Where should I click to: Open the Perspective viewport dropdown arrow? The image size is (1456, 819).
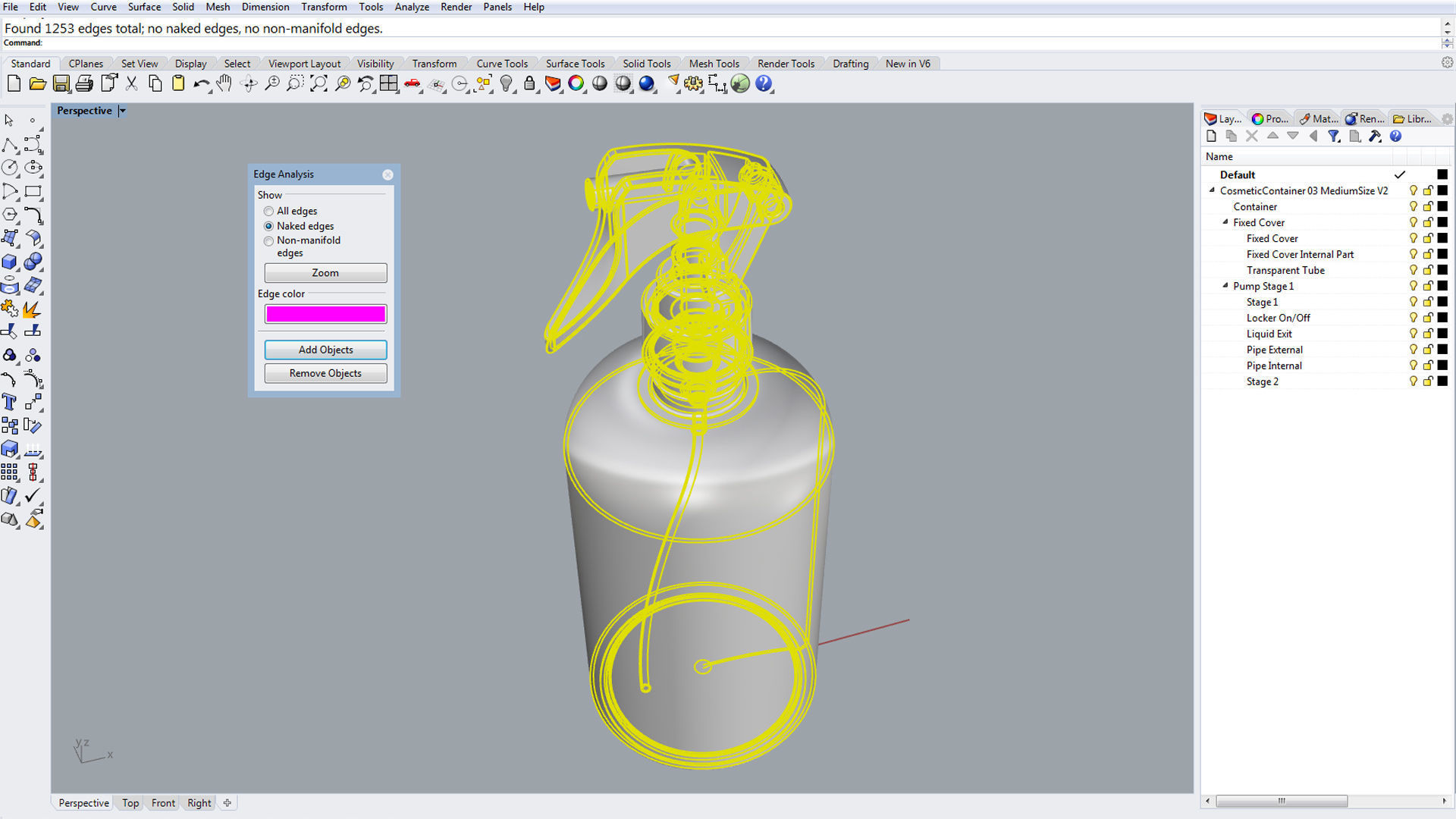(x=122, y=111)
